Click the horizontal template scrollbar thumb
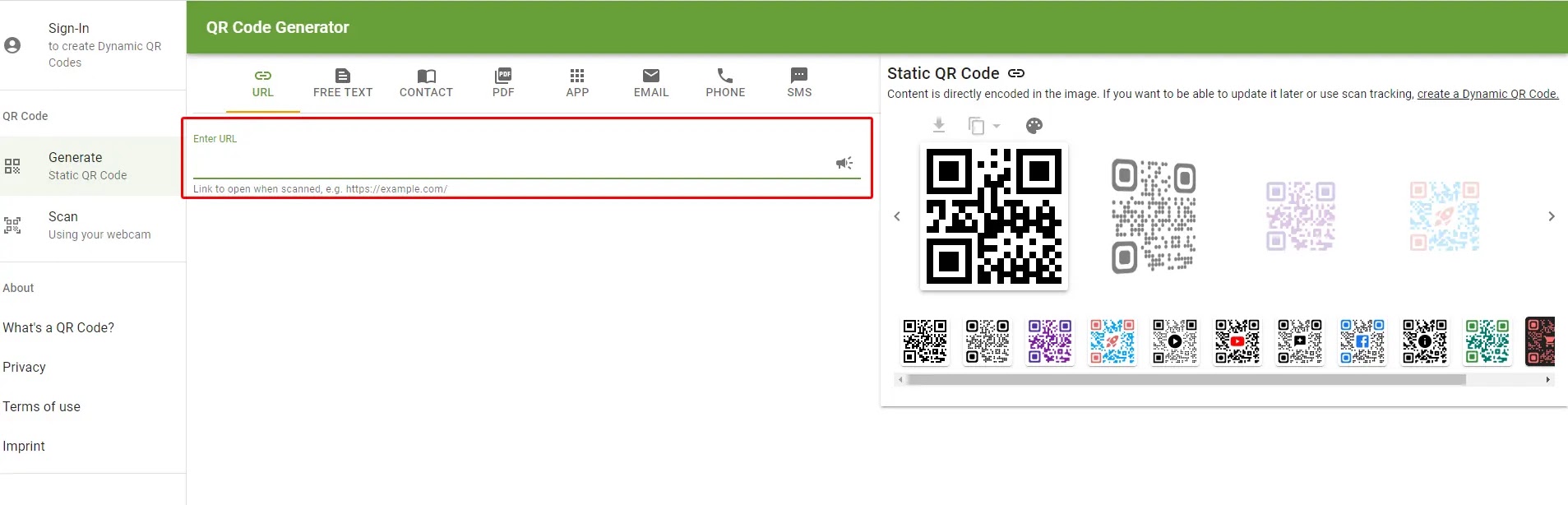This screenshot has width=1568, height=505. click(1186, 379)
